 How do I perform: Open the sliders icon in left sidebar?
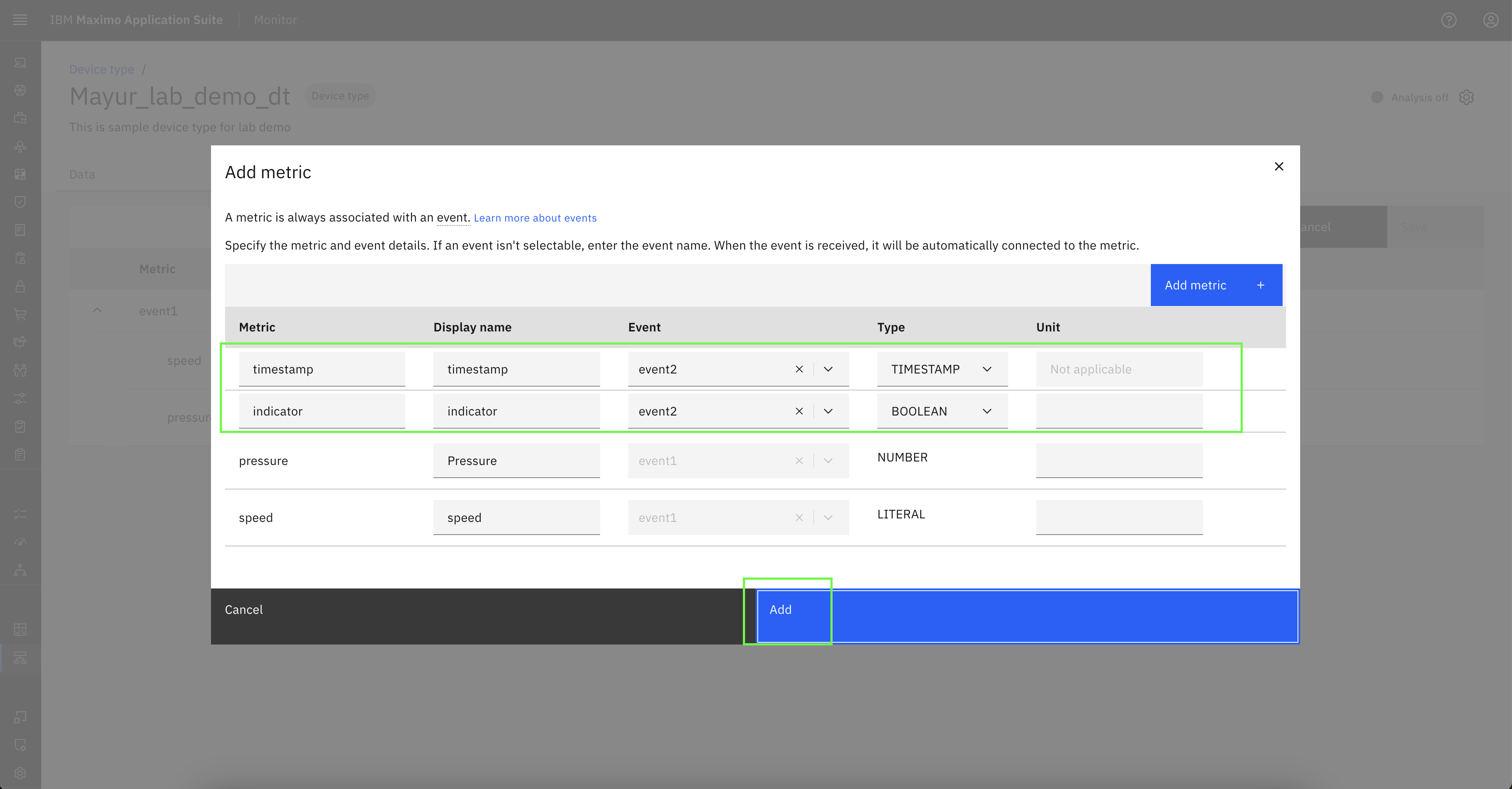click(20, 398)
